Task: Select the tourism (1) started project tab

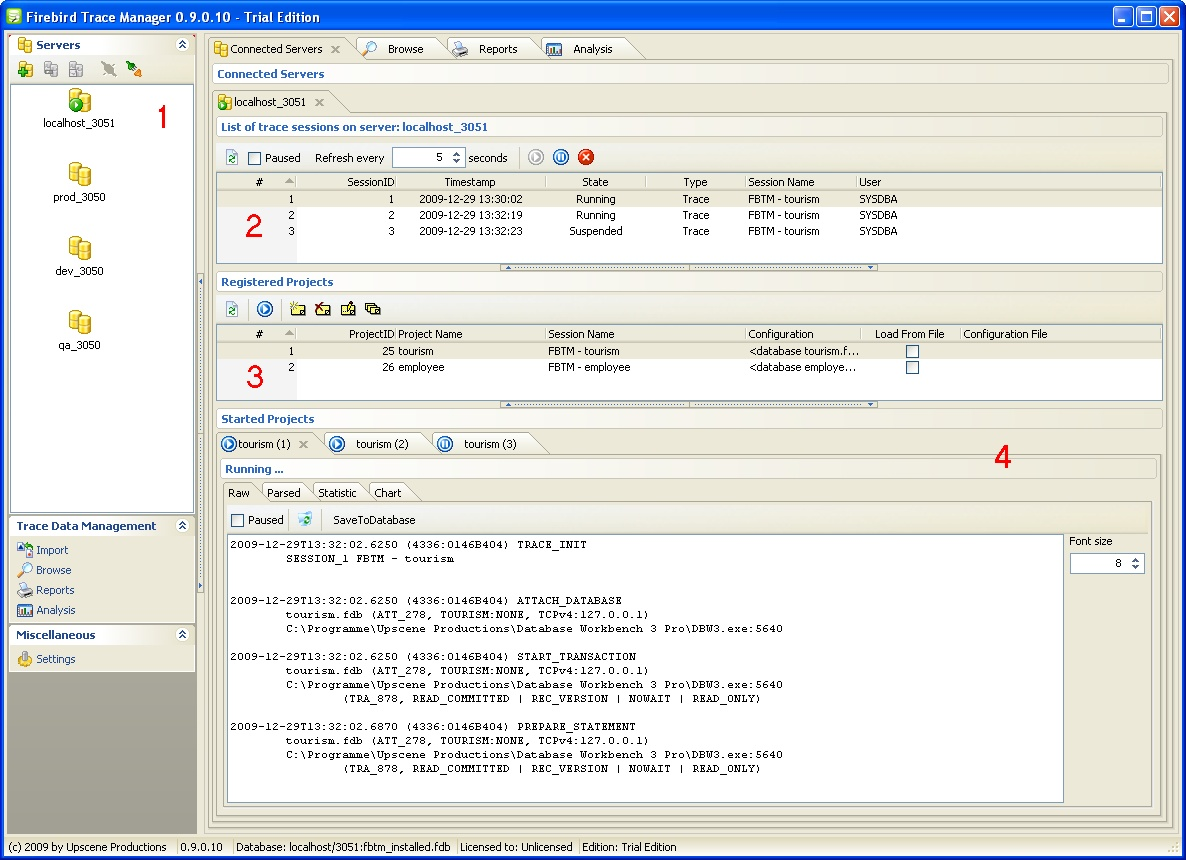Action: pyautogui.click(x=264, y=444)
